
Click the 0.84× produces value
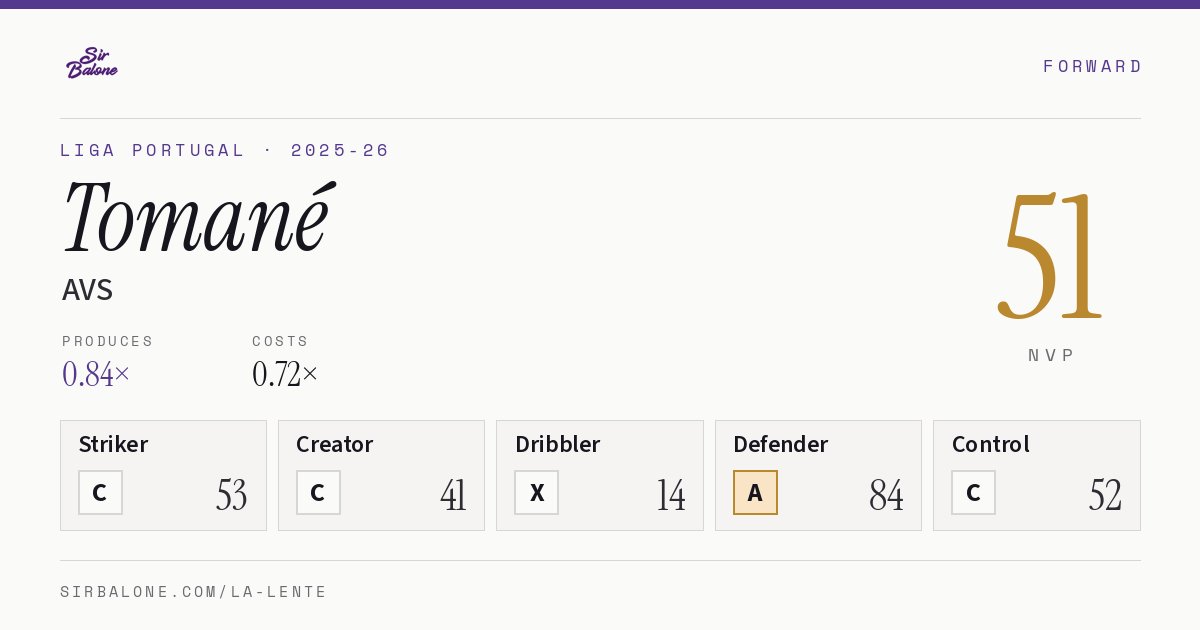click(96, 374)
